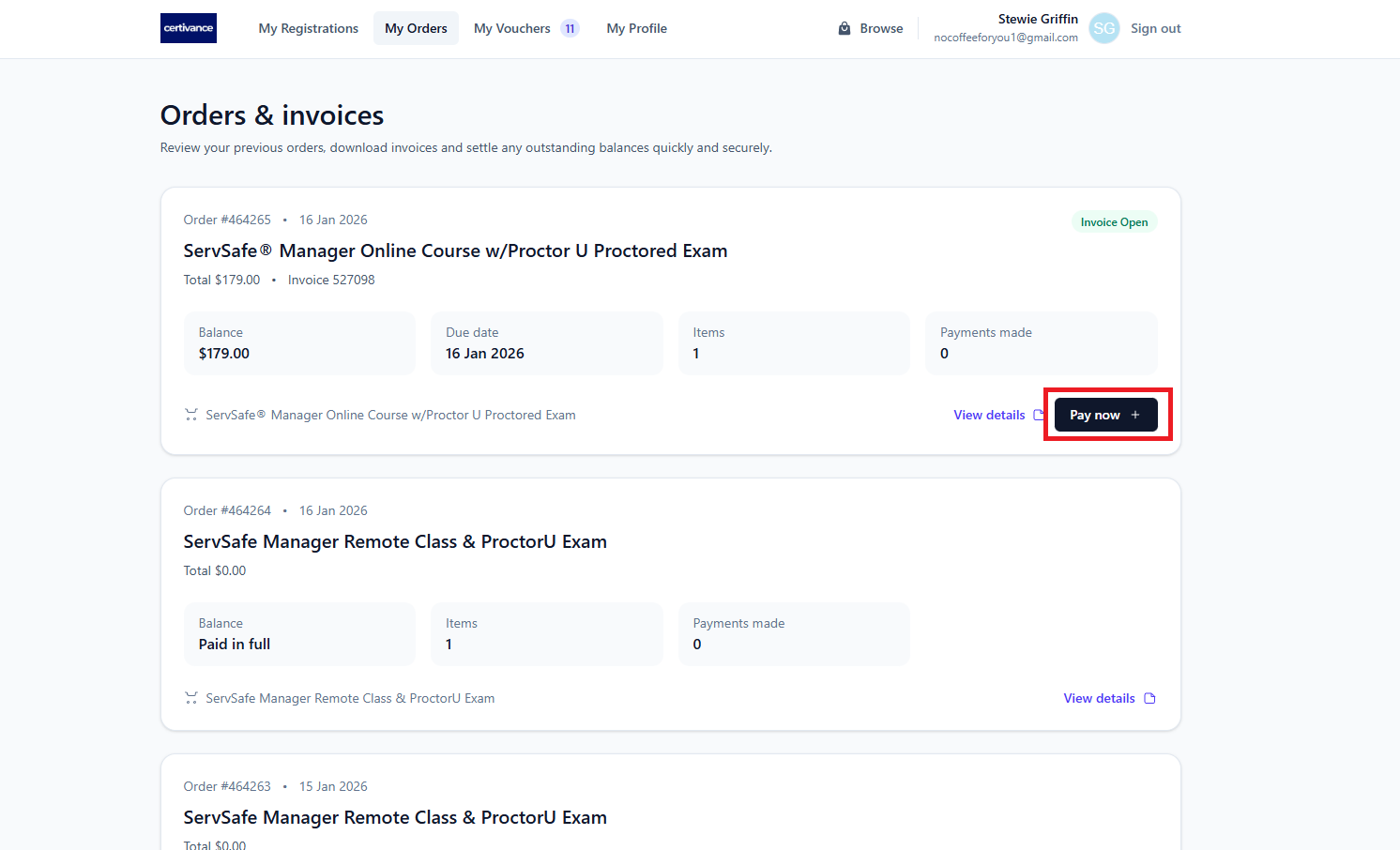Click the Certivance logo
Image resolution: width=1400 pixels, height=850 pixels.
pyautogui.click(x=189, y=28)
